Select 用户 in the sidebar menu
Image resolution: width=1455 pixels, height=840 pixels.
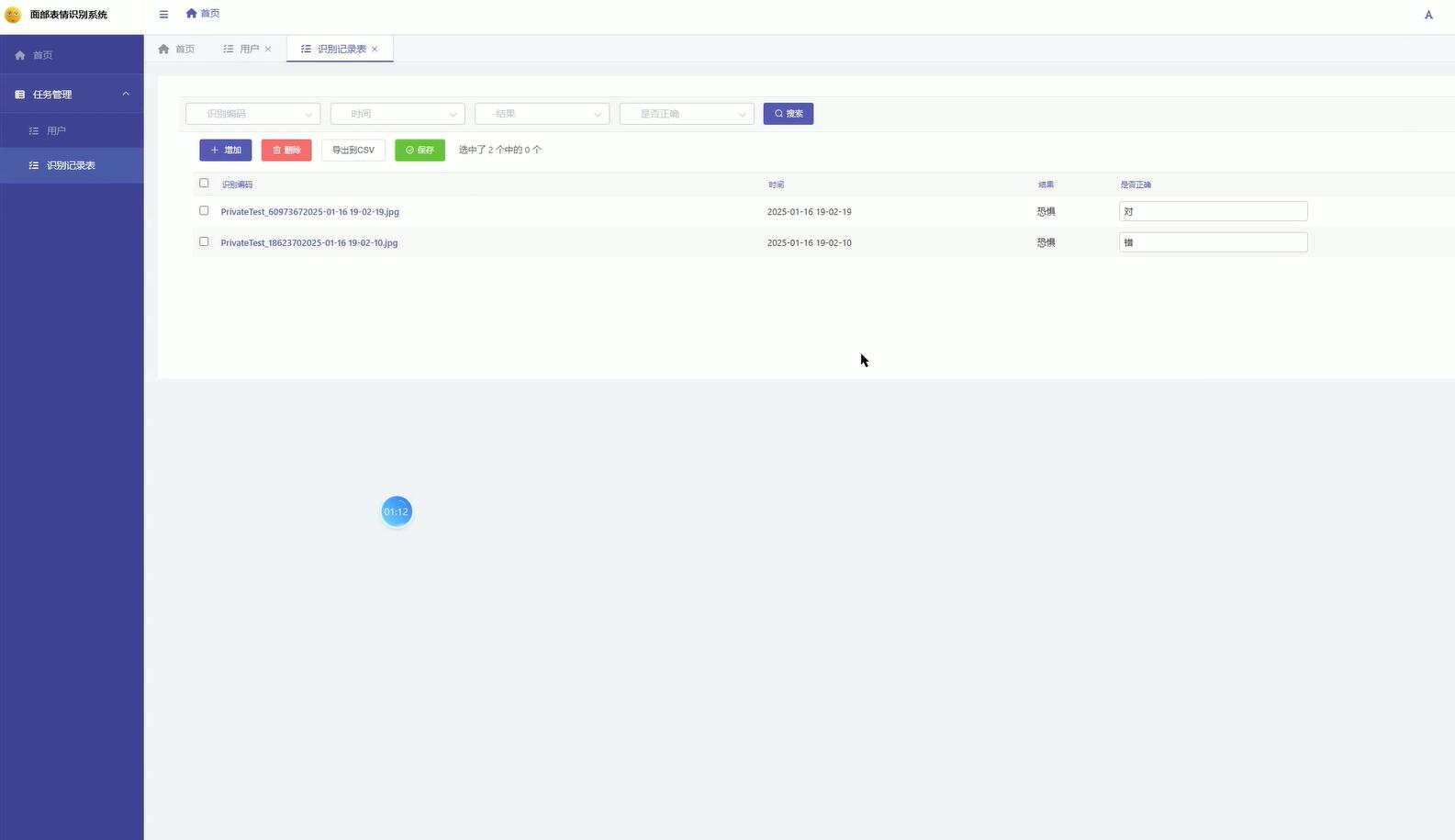pyautogui.click(x=56, y=131)
